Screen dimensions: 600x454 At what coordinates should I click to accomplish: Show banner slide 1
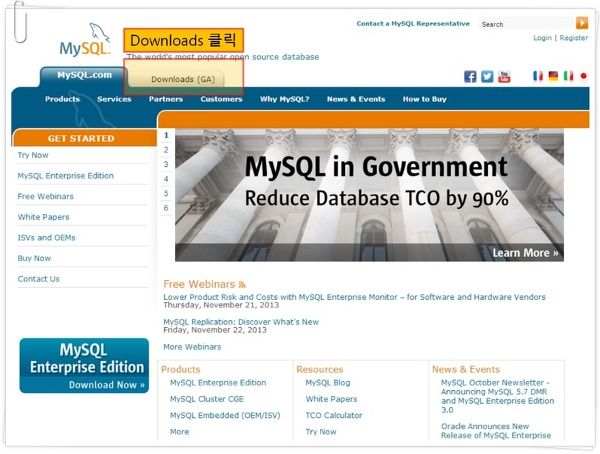click(x=166, y=135)
